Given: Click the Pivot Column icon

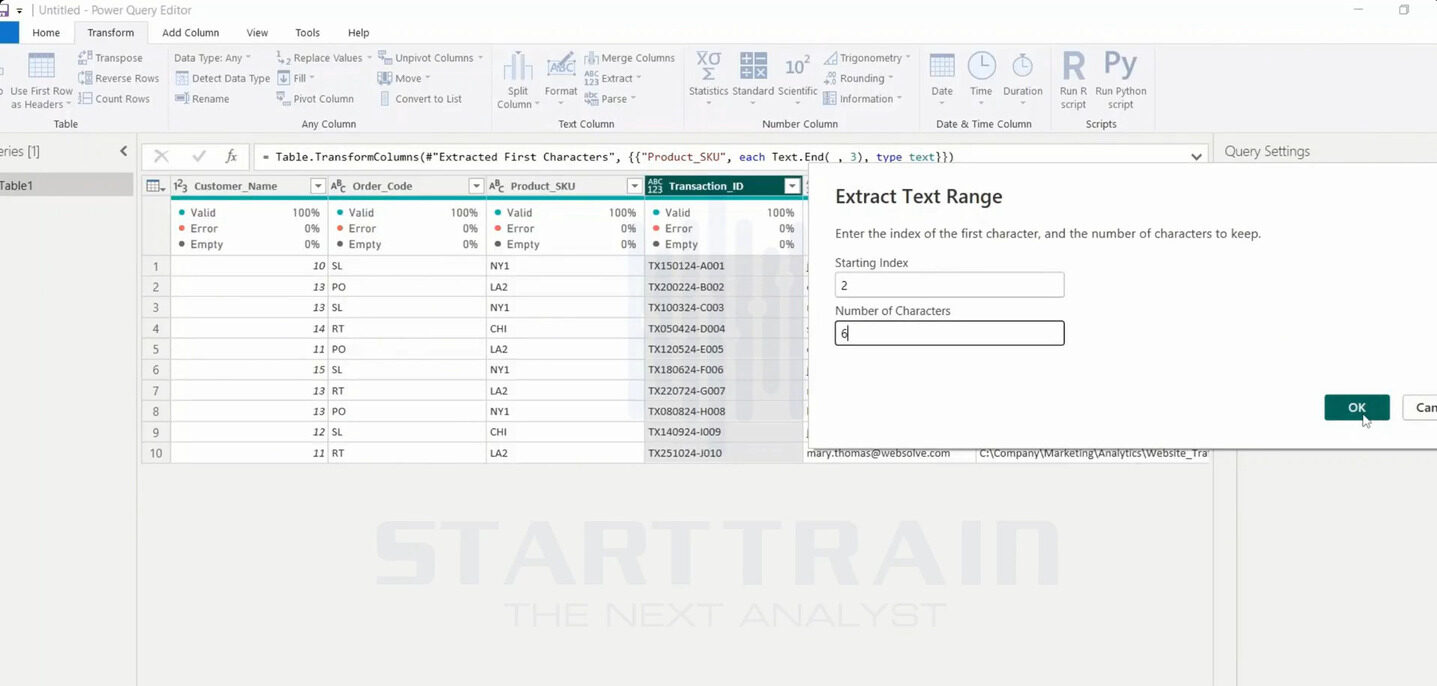Looking at the screenshot, I should (283, 99).
